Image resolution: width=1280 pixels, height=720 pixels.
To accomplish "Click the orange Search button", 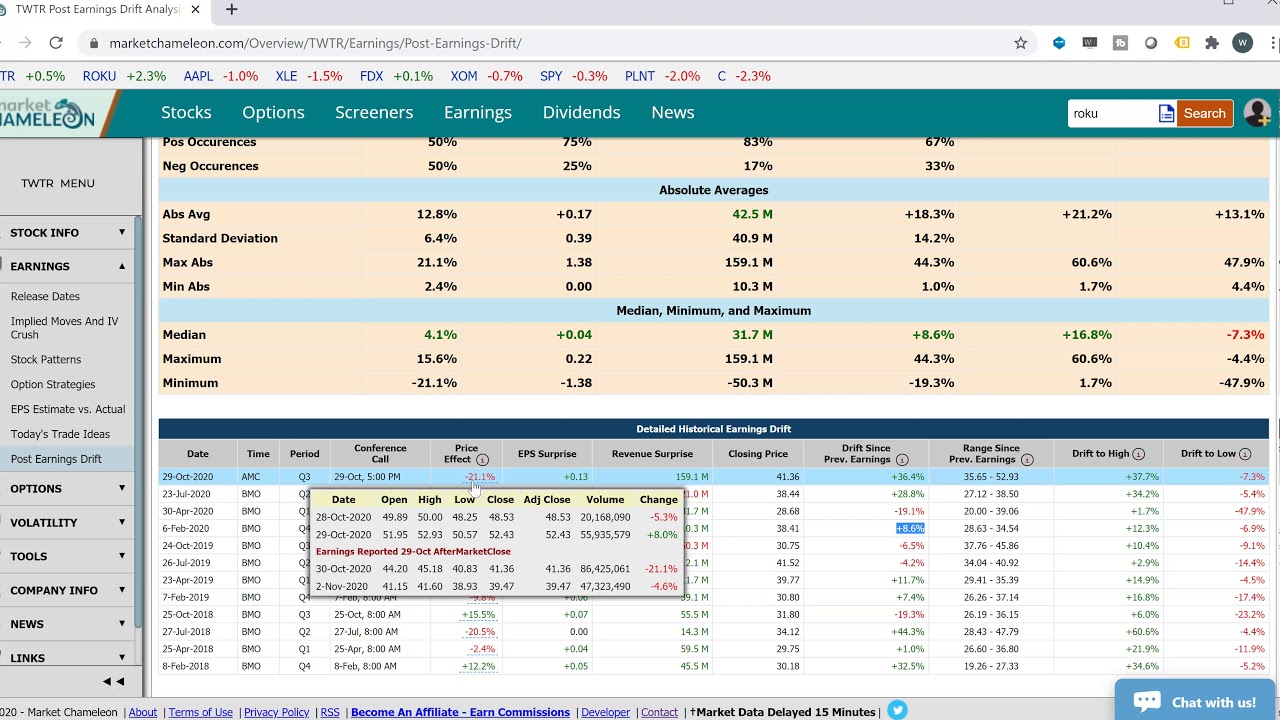I will point(1204,114).
